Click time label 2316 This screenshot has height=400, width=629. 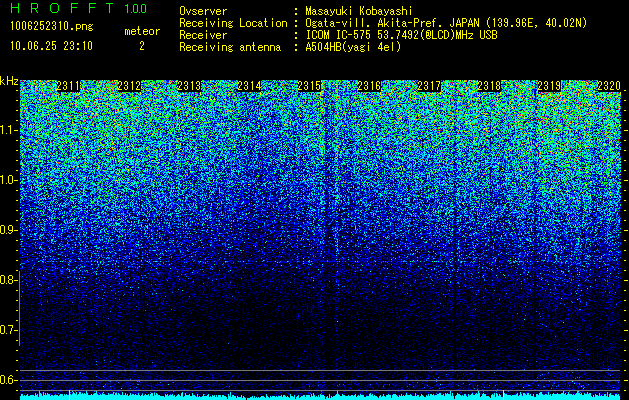coord(369,86)
